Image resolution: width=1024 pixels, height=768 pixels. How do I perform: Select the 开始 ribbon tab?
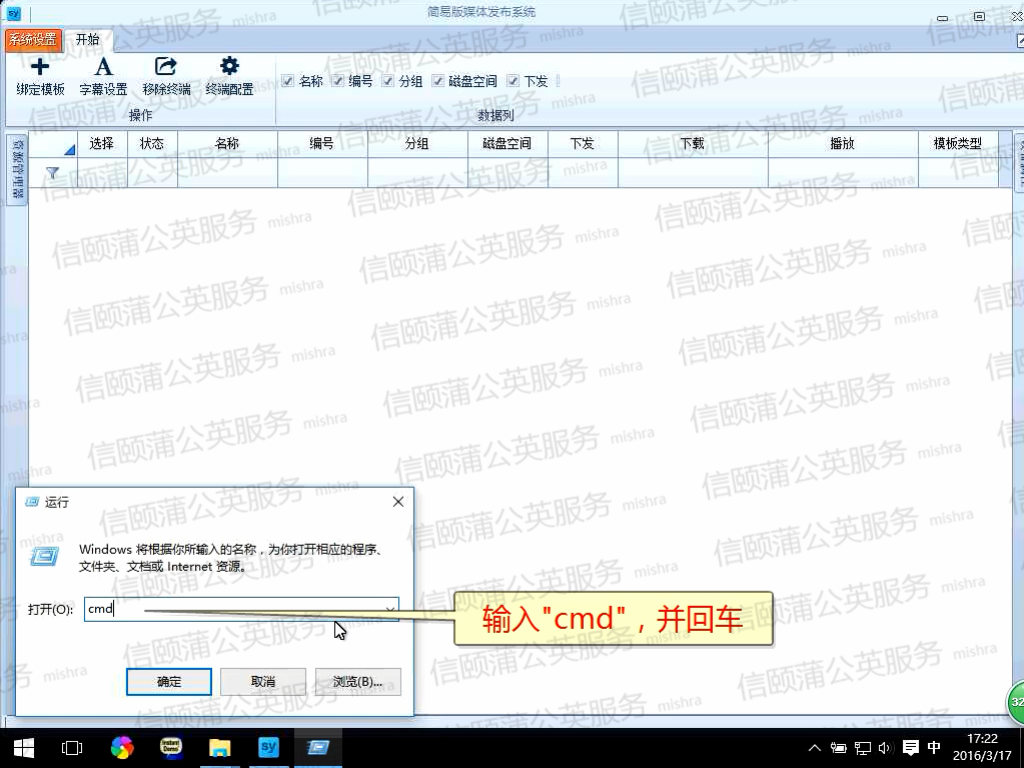click(88, 40)
